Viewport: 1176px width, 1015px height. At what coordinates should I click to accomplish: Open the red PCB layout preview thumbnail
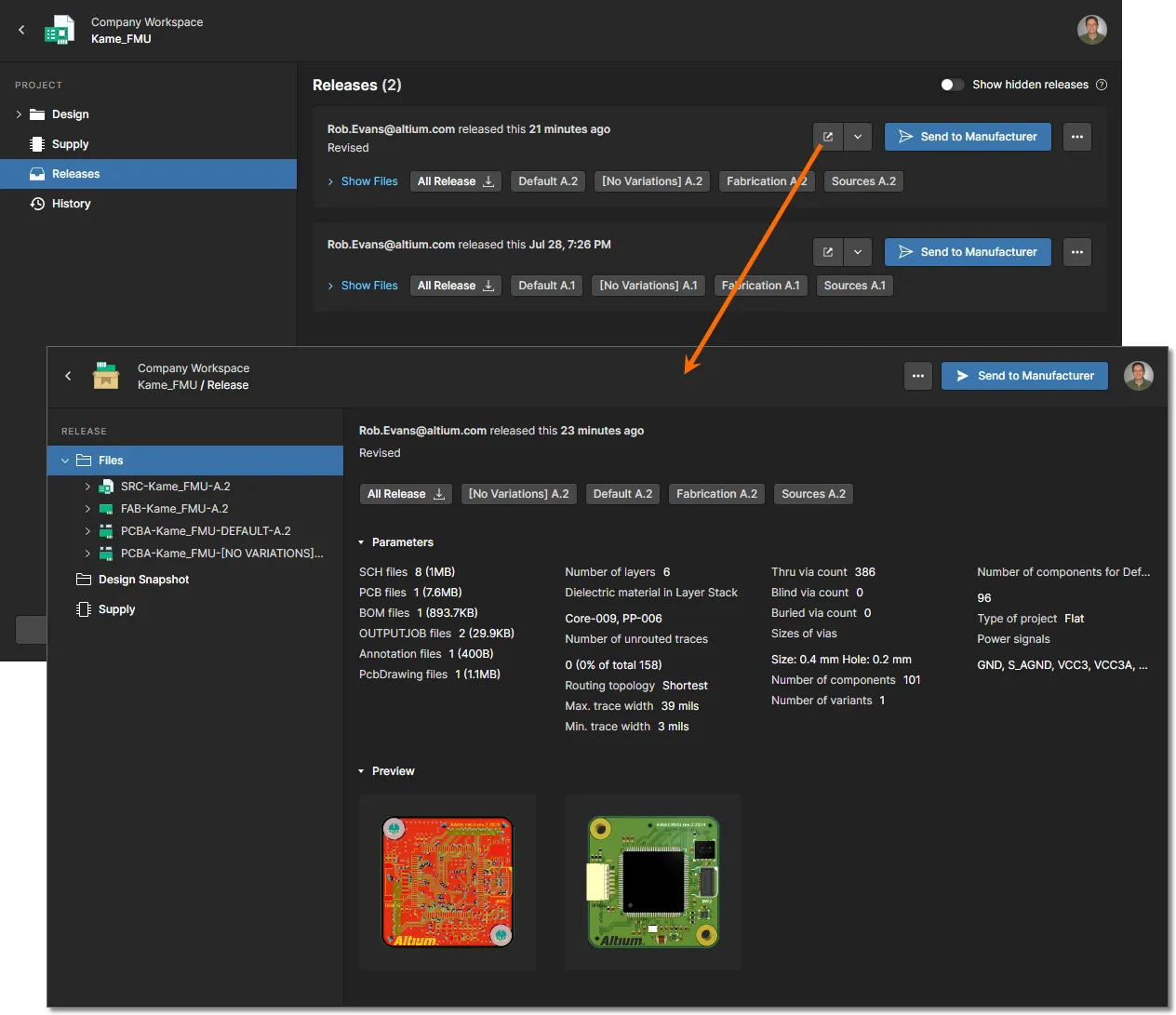click(x=448, y=882)
